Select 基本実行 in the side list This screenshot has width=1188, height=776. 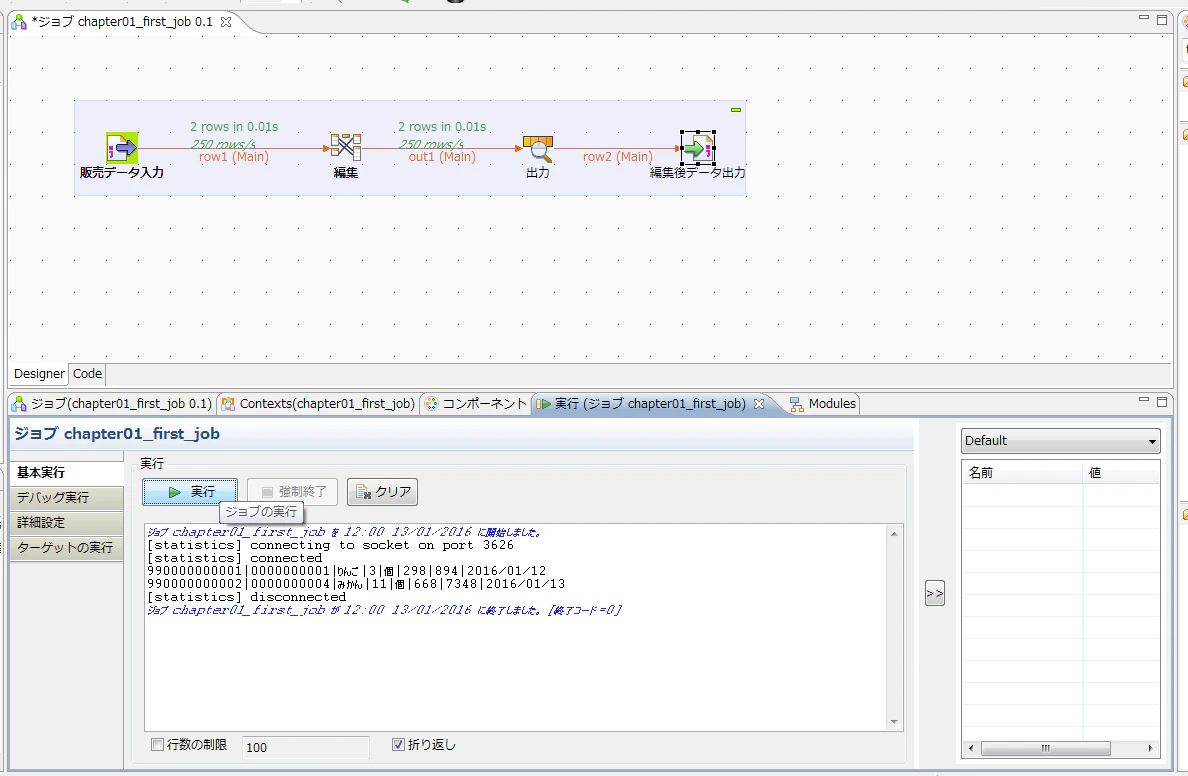[x=67, y=473]
